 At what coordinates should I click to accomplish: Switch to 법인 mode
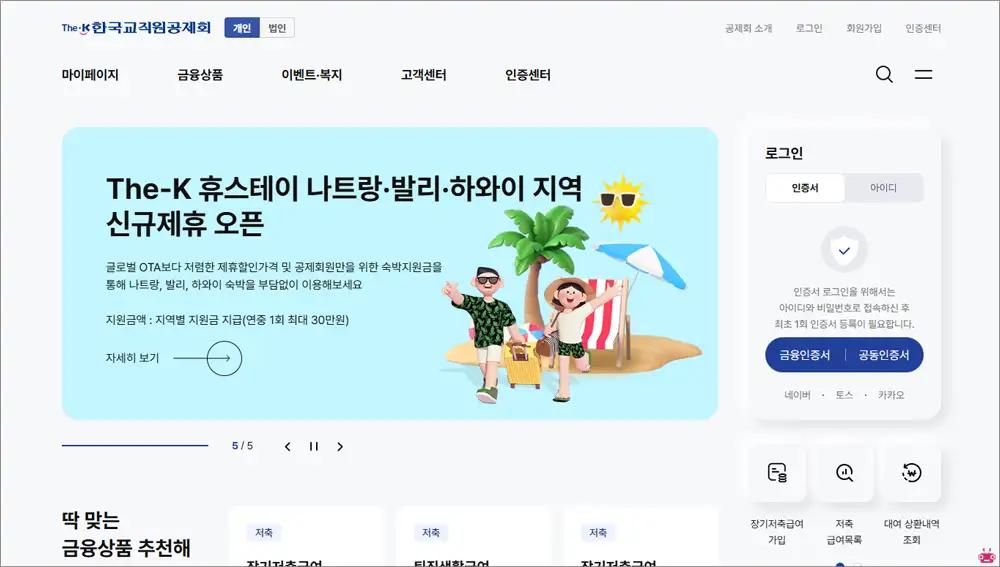coord(277,27)
